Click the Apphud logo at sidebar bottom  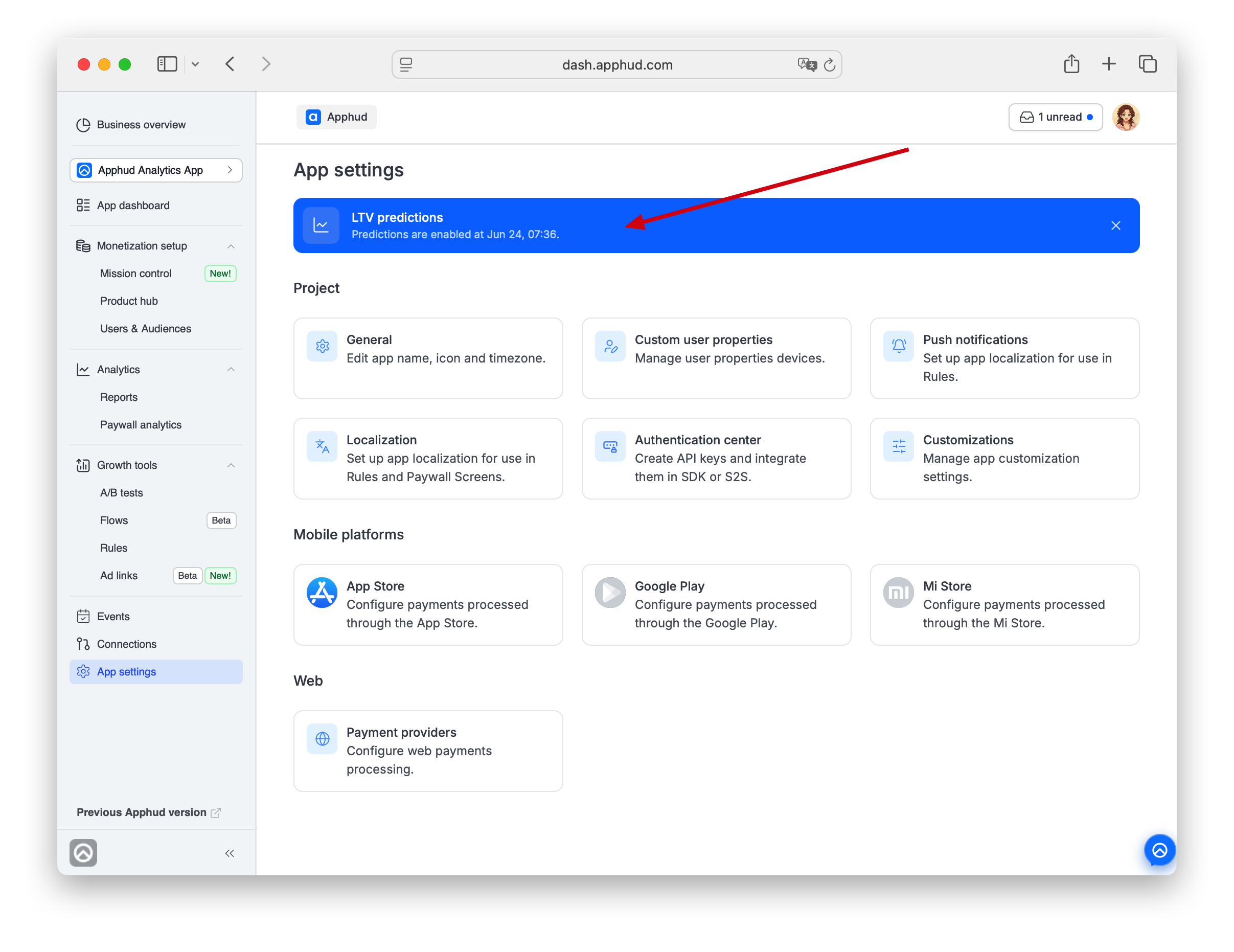pos(83,853)
